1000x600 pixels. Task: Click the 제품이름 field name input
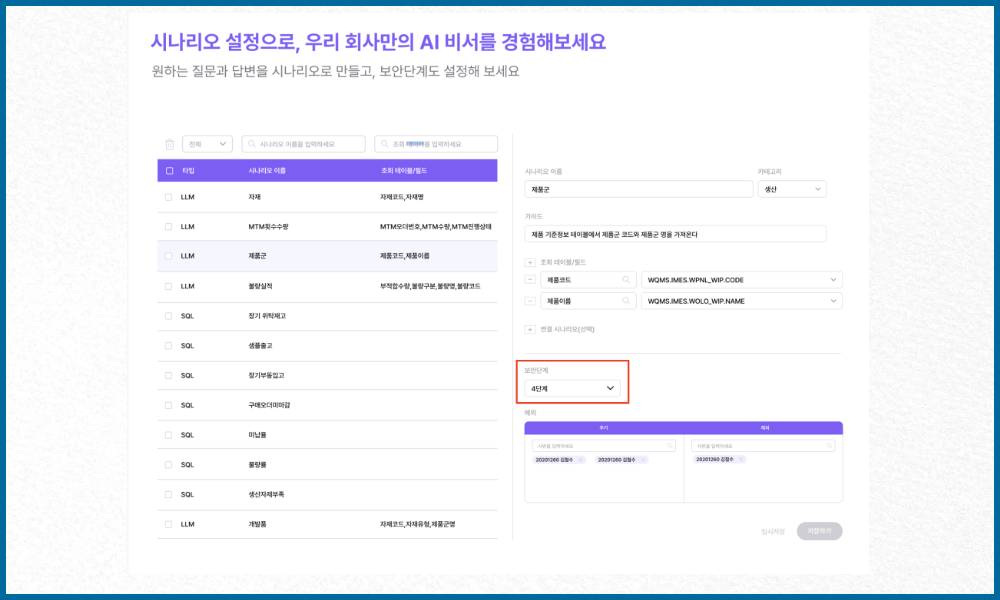tap(588, 301)
